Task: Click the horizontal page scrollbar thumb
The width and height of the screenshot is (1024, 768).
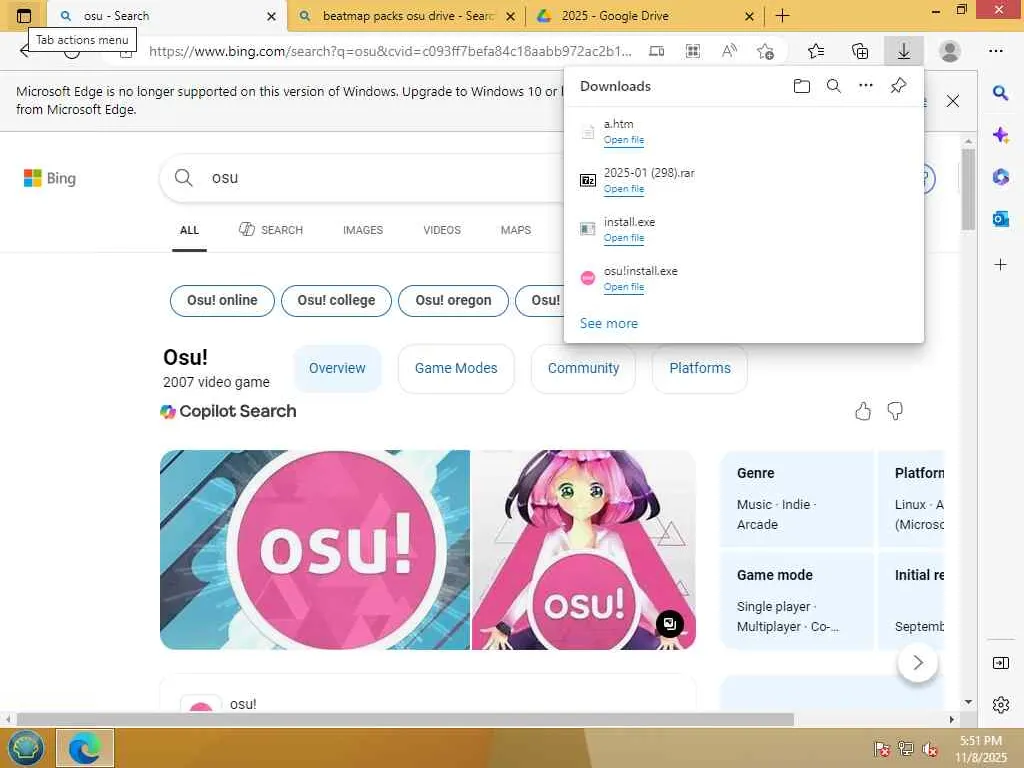Action: tap(405, 719)
